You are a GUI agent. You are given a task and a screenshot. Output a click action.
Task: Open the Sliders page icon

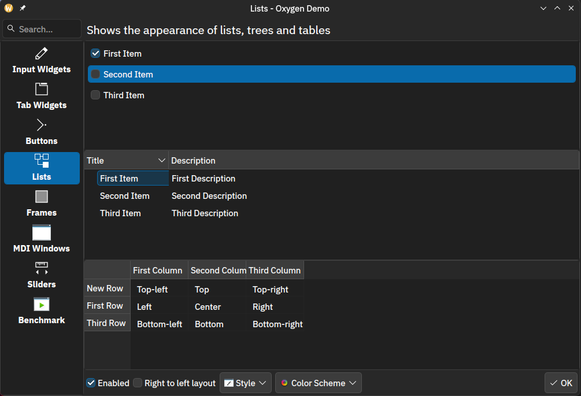[41, 268]
